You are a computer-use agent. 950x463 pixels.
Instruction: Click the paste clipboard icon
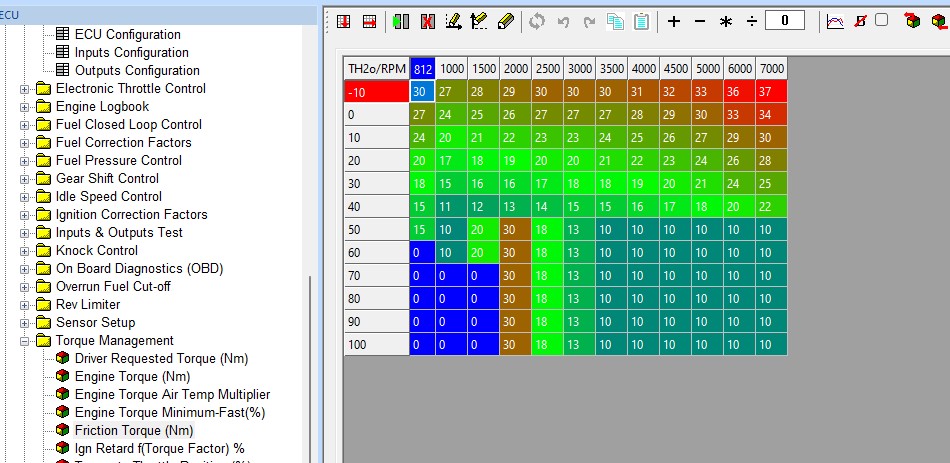(641, 21)
